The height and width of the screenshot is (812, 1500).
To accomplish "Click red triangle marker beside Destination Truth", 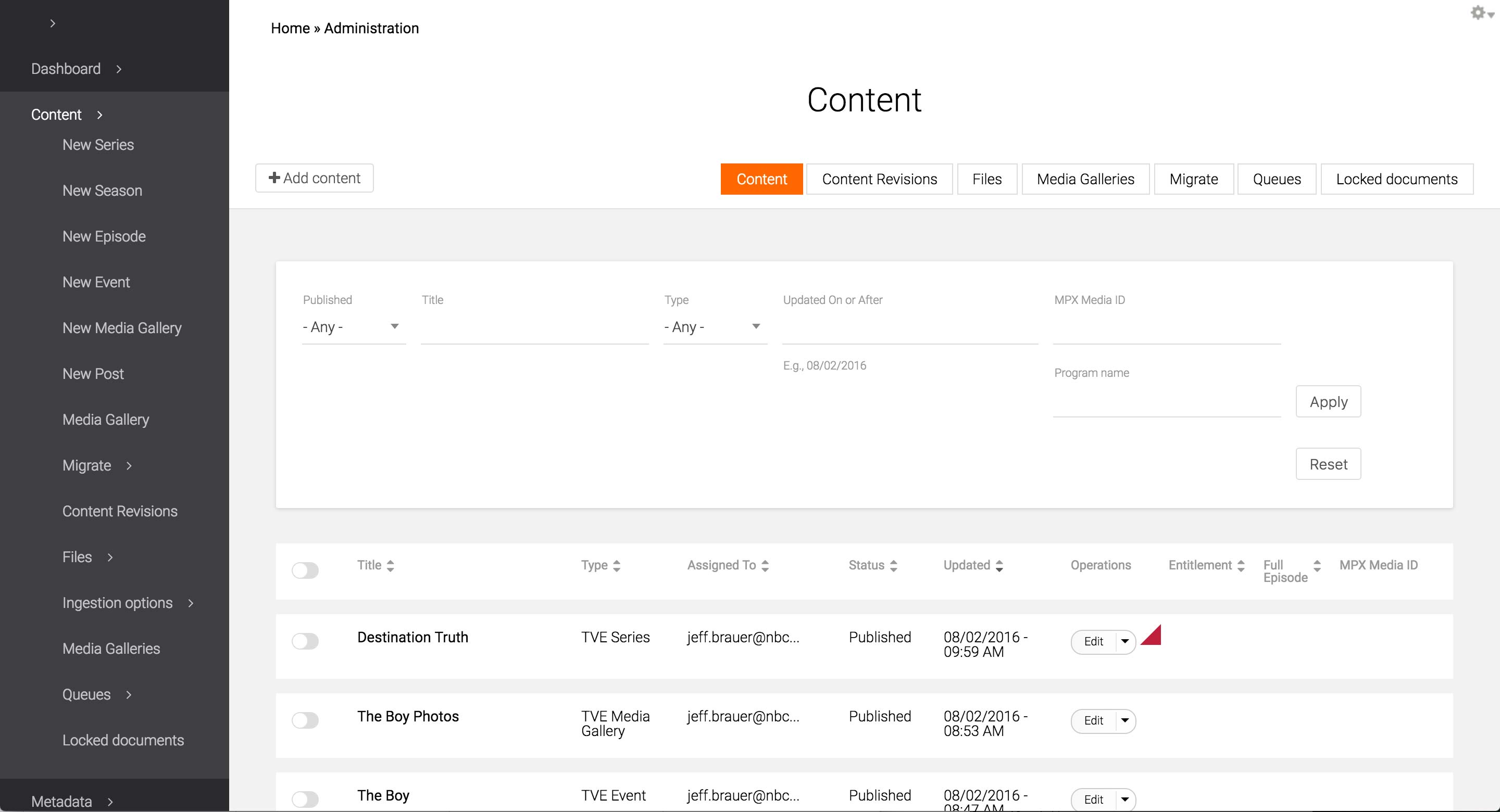I will click(1153, 637).
